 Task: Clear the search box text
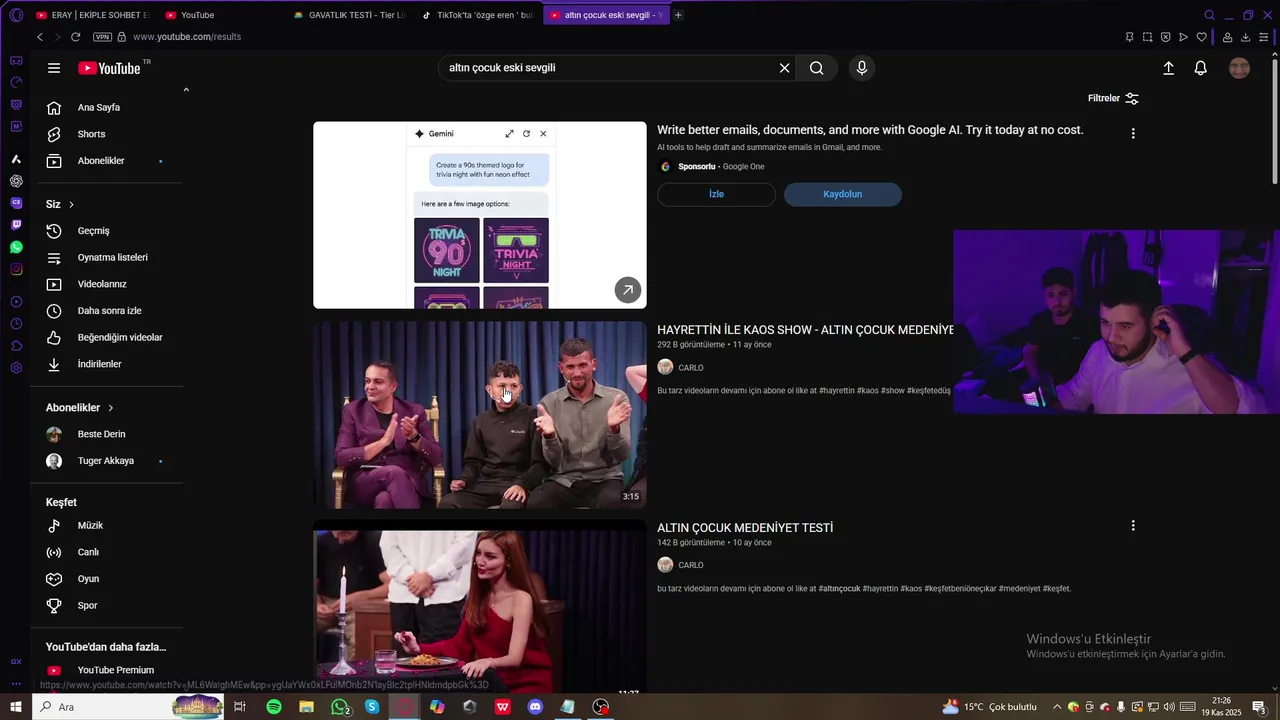click(785, 68)
